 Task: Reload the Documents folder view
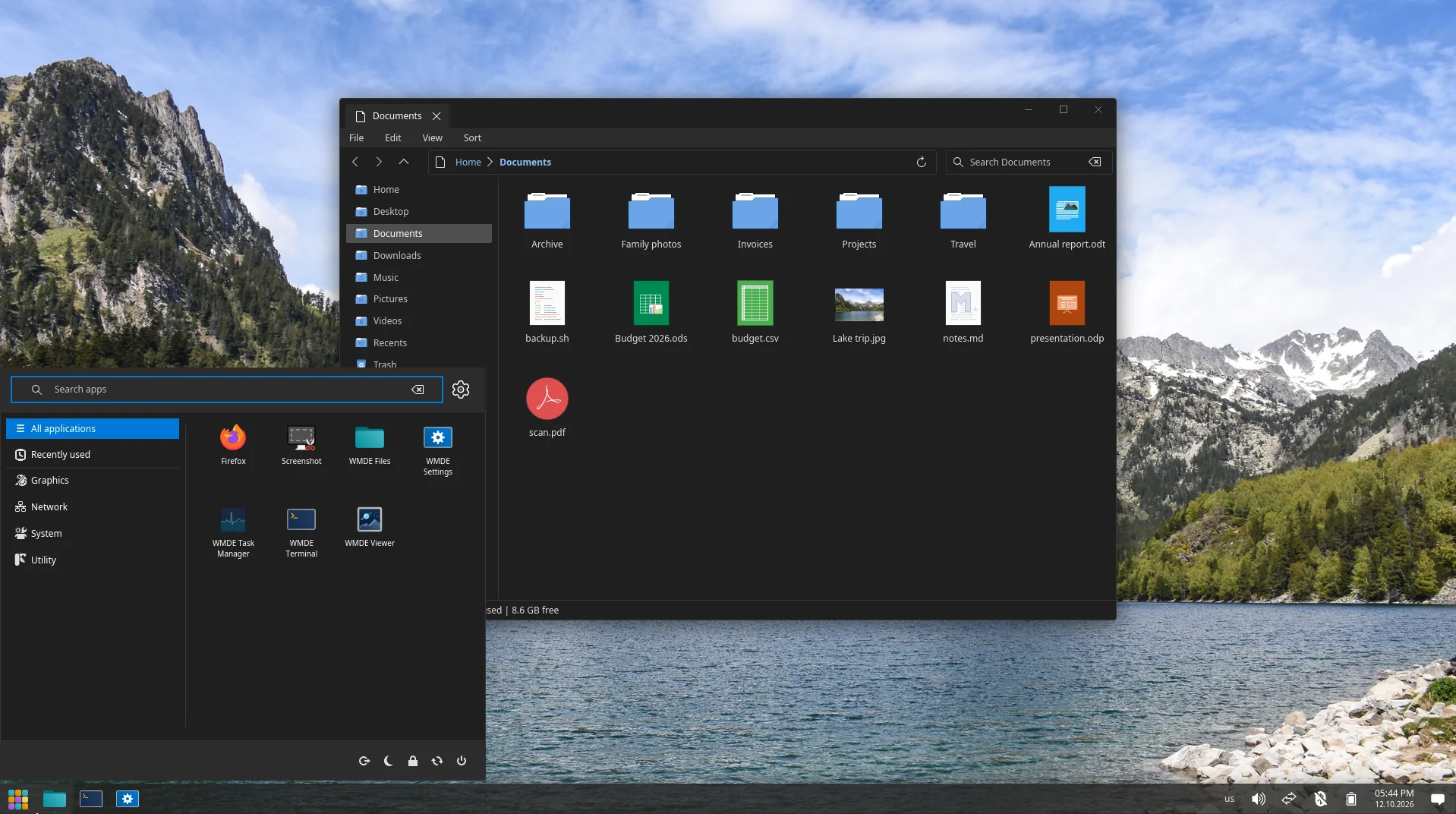(922, 162)
